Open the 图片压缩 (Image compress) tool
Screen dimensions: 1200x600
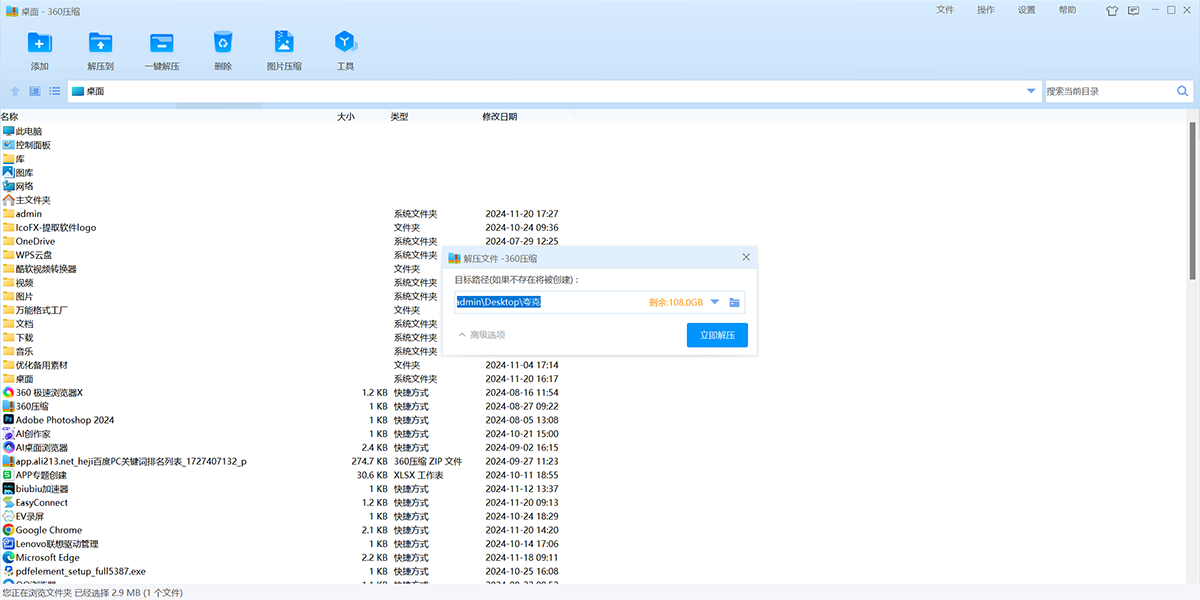coord(284,43)
